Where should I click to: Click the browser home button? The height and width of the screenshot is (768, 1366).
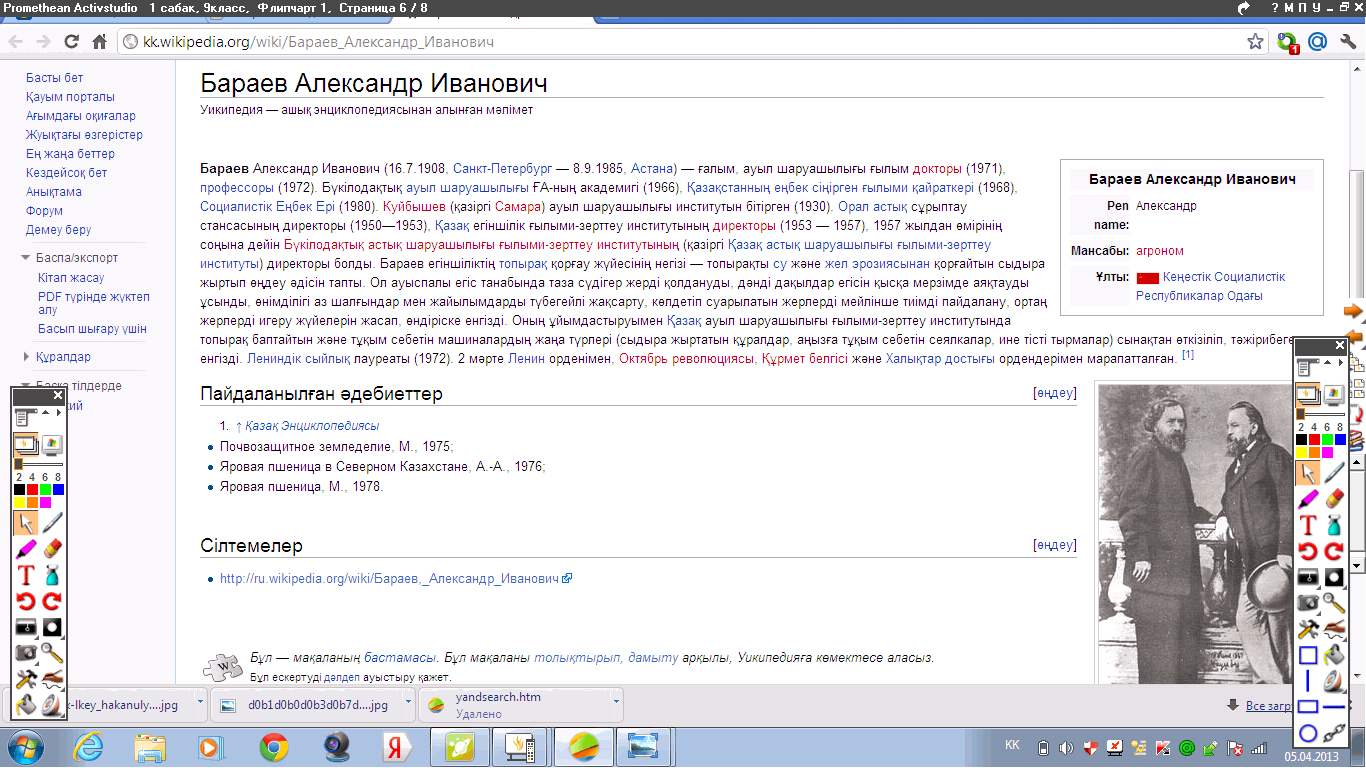tap(99, 42)
